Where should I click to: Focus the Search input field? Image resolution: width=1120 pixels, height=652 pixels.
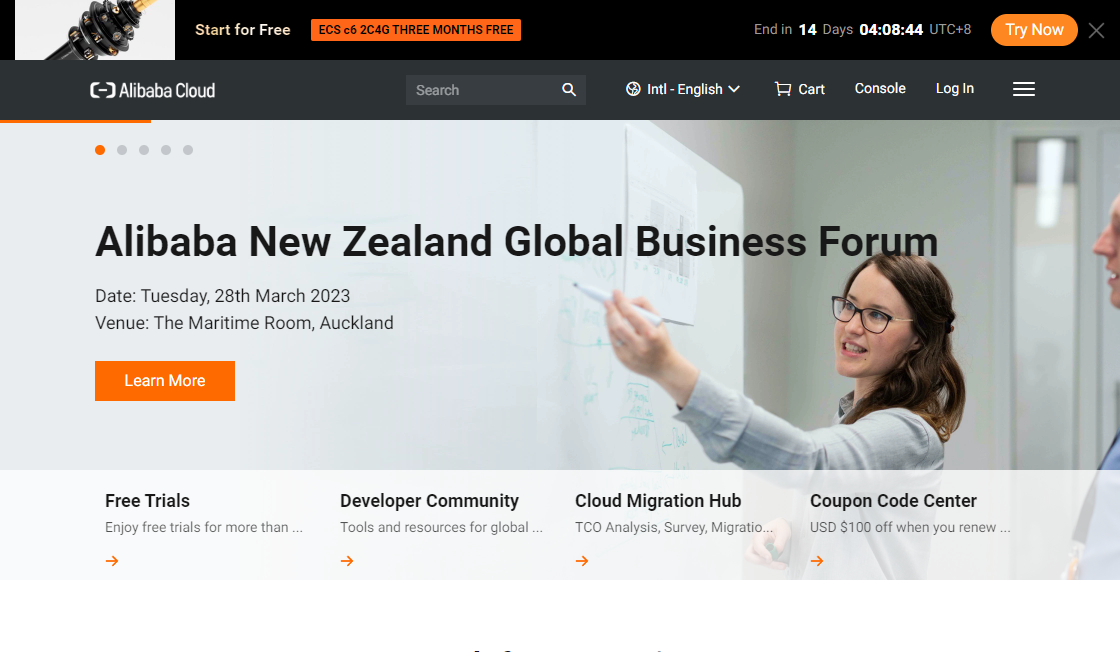482,90
